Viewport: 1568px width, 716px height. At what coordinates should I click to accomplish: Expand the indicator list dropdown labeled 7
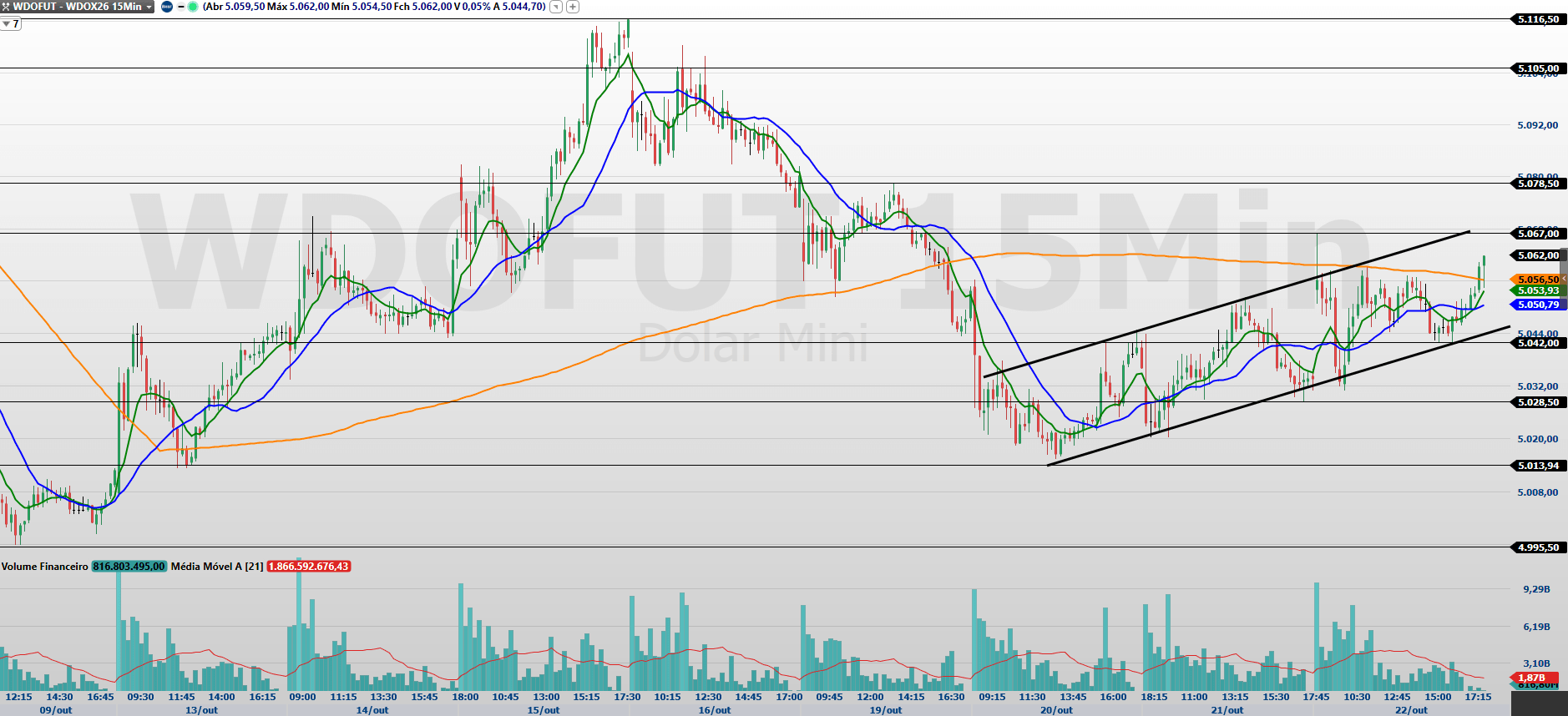[x=11, y=23]
